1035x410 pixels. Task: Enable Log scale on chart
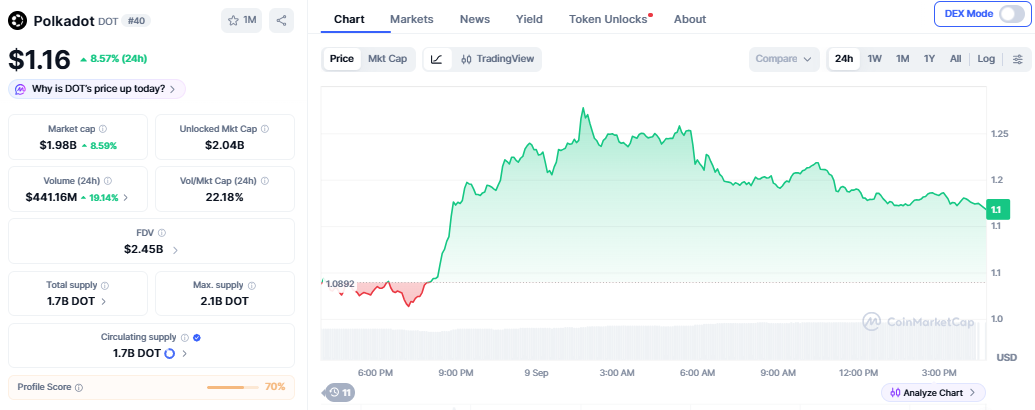click(986, 59)
